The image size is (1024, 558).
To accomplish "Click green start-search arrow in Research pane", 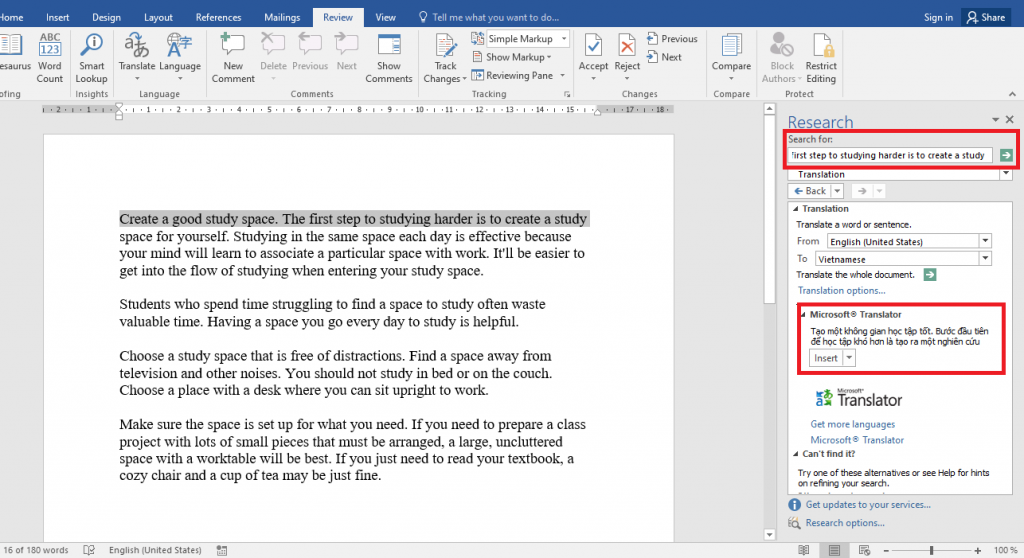I will coord(1005,155).
